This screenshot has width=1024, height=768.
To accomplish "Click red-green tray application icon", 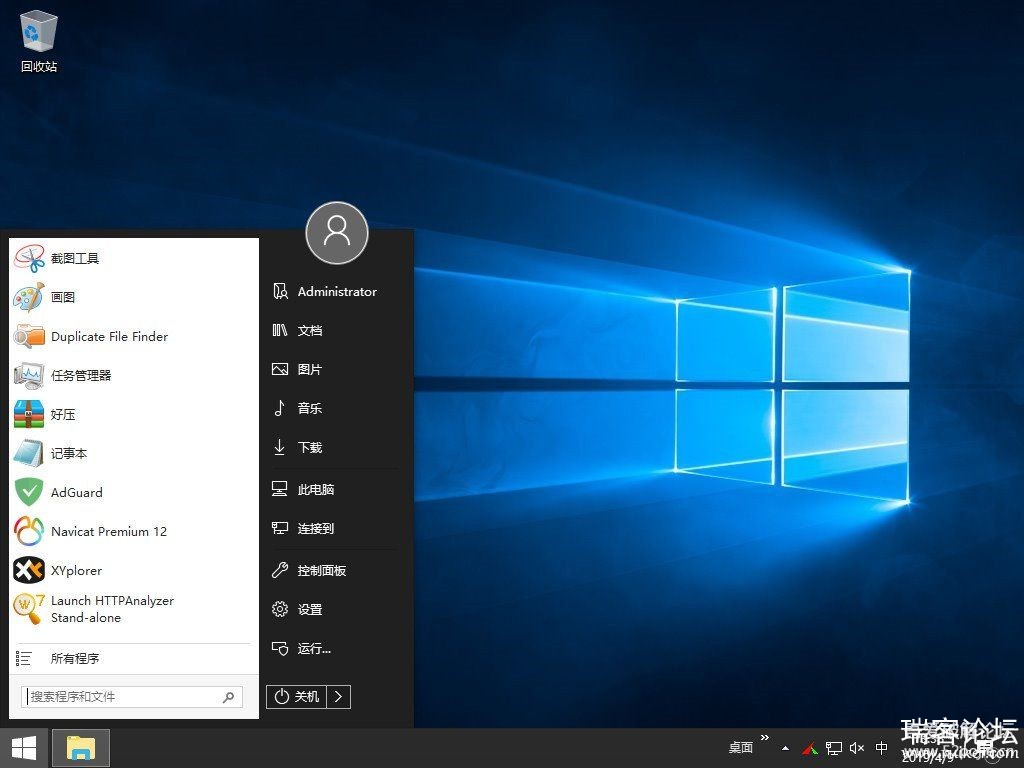I will (x=810, y=748).
